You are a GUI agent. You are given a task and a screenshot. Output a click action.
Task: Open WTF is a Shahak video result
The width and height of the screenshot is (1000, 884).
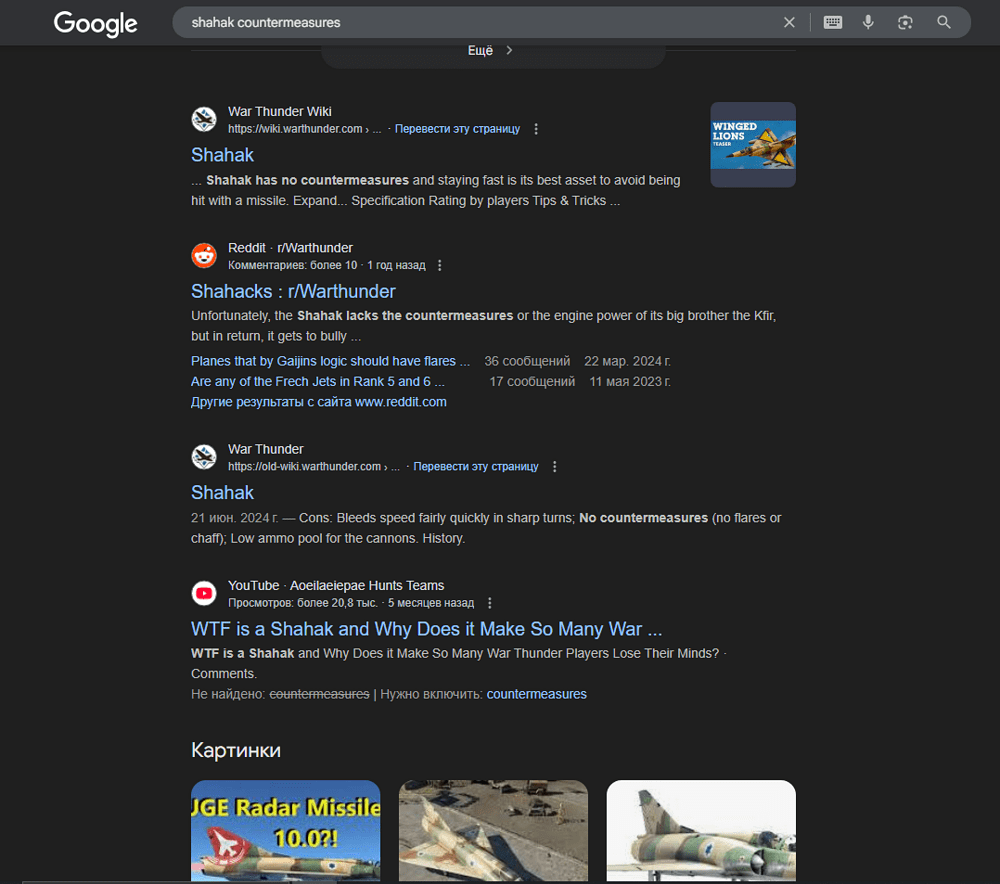point(427,629)
